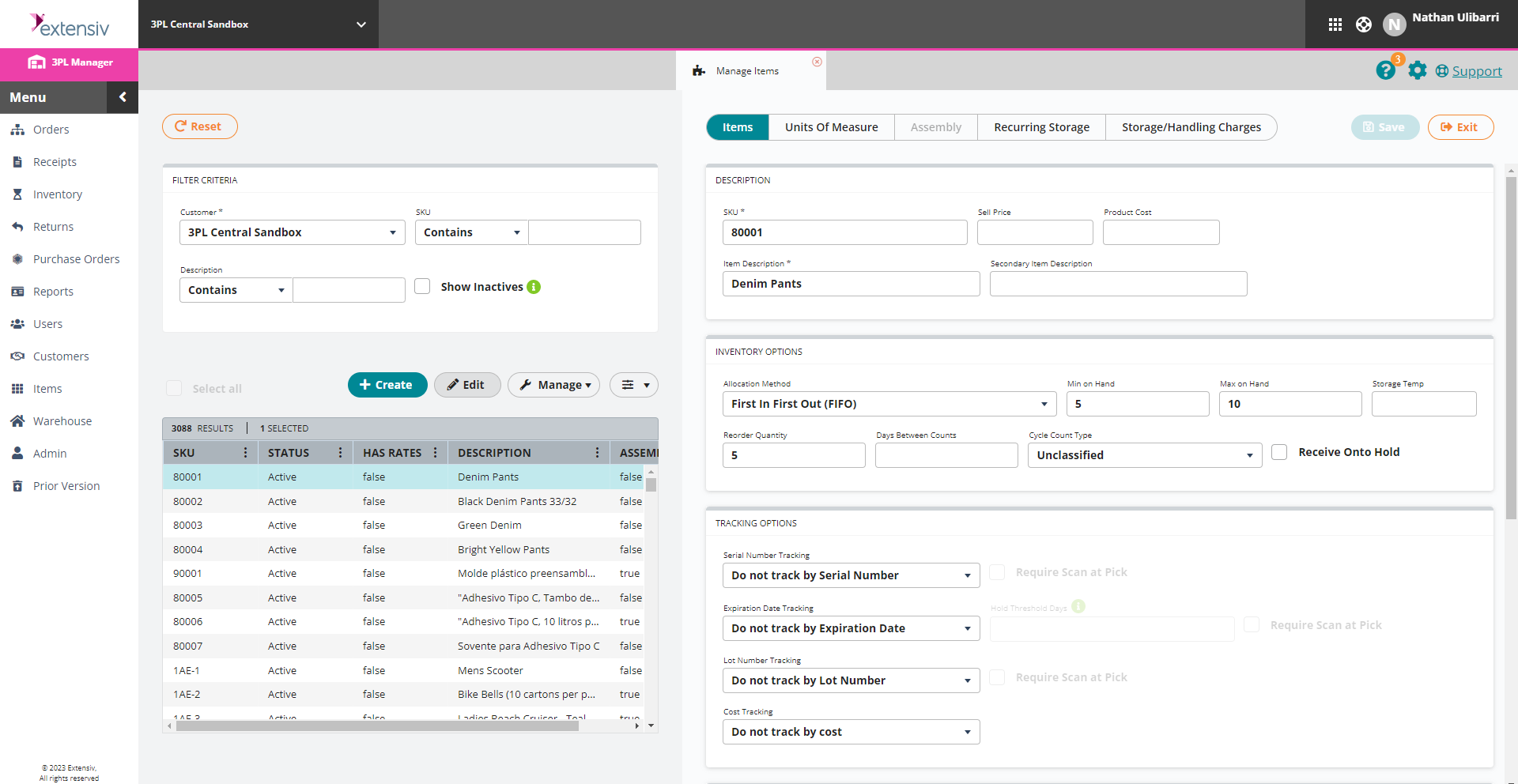Open the Reports section
Image resolution: width=1518 pixels, height=784 pixels.
52,291
